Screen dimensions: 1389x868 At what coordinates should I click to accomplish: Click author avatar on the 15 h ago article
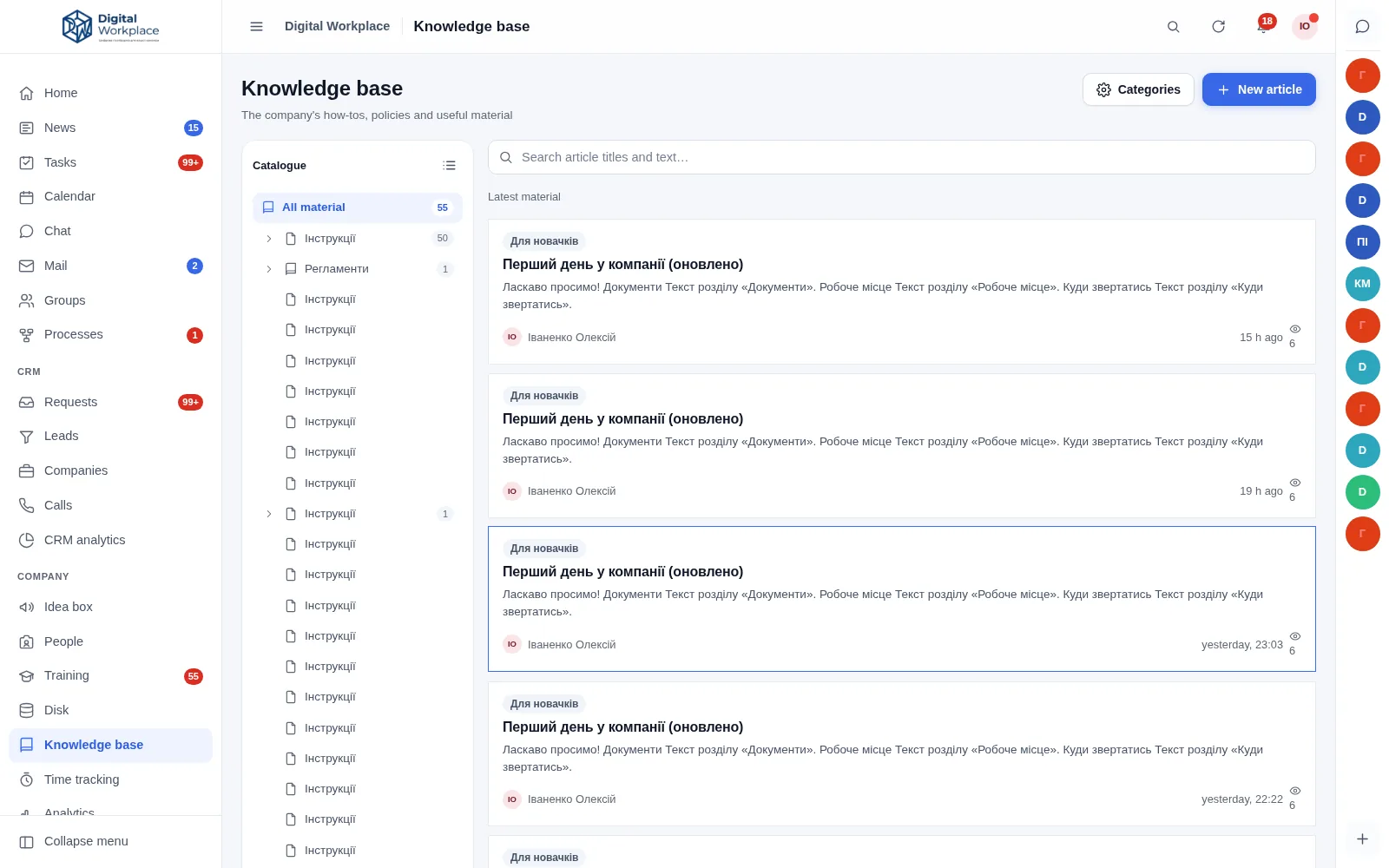[x=512, y=337]
